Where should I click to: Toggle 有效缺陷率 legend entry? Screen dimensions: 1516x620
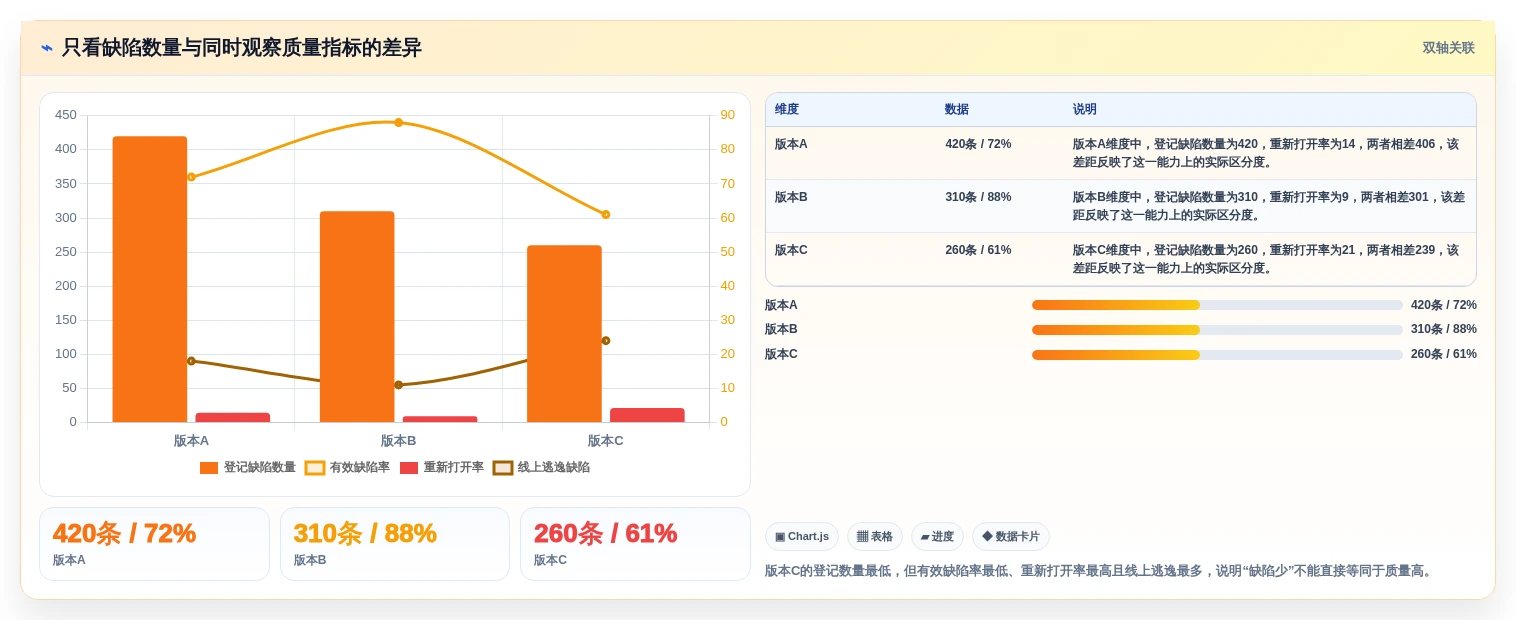click(x=347, y=467)
